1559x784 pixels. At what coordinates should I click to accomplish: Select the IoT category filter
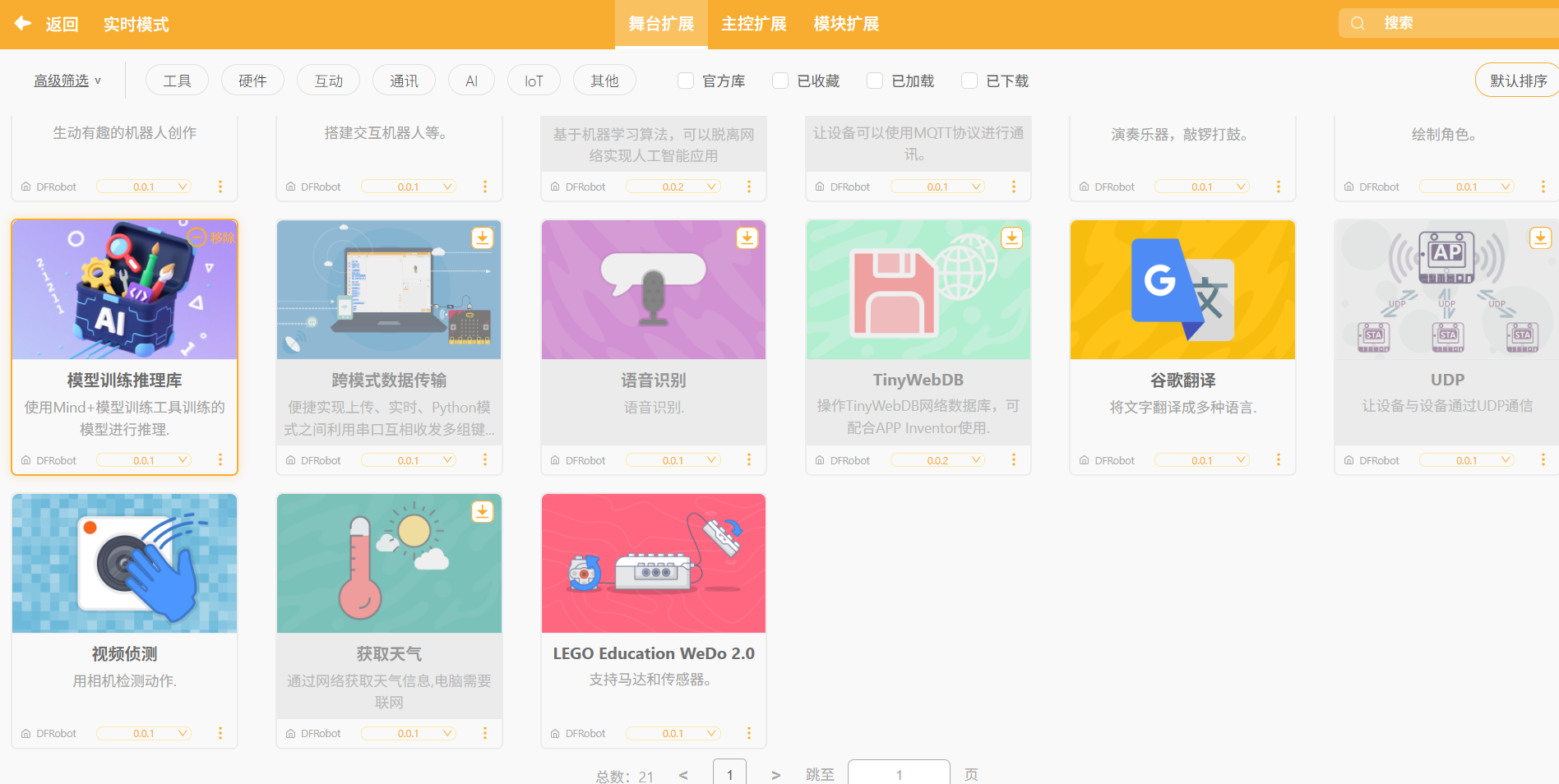click(x=534, y=81)
